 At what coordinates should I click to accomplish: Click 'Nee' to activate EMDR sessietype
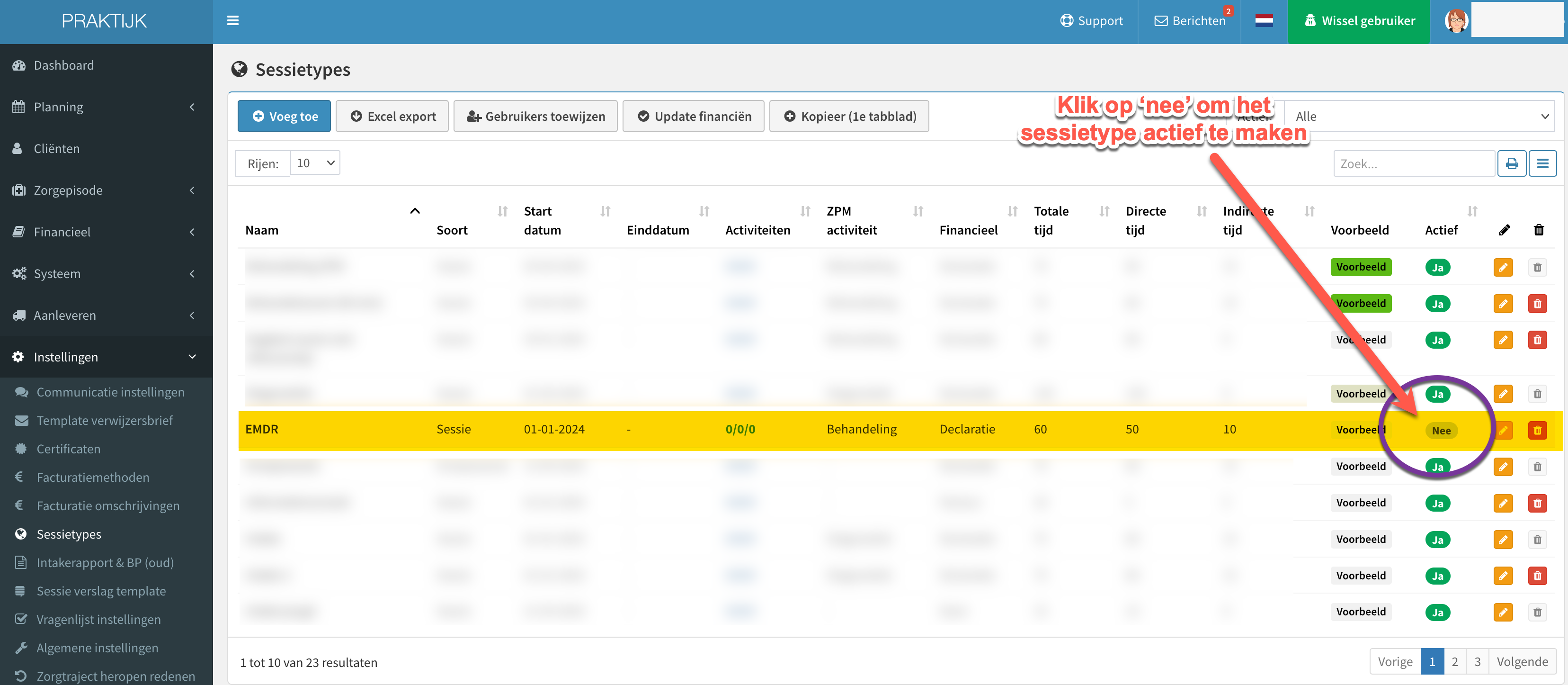click(1441, 431)
